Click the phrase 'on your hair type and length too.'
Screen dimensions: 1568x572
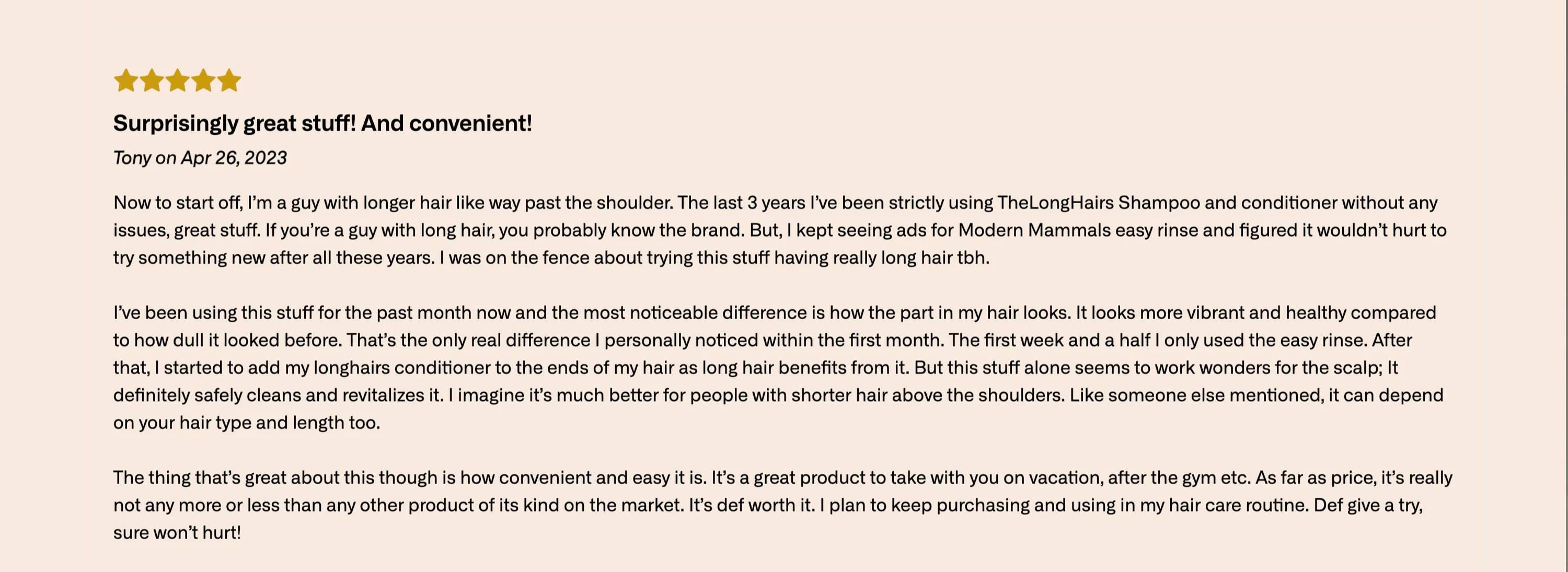pos(247,422)
